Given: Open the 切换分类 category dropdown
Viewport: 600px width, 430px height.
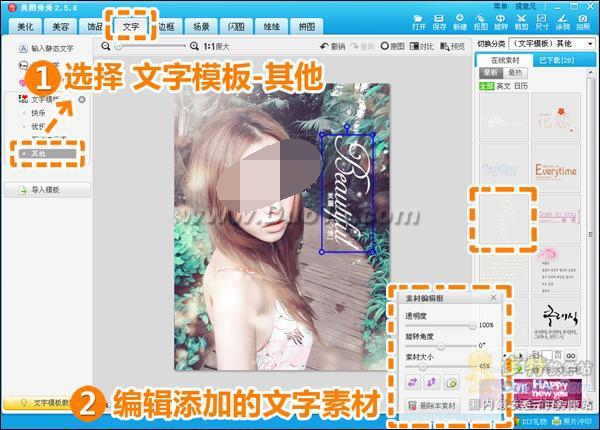Looking at the screenshot, I should click(x=553, y=44).
